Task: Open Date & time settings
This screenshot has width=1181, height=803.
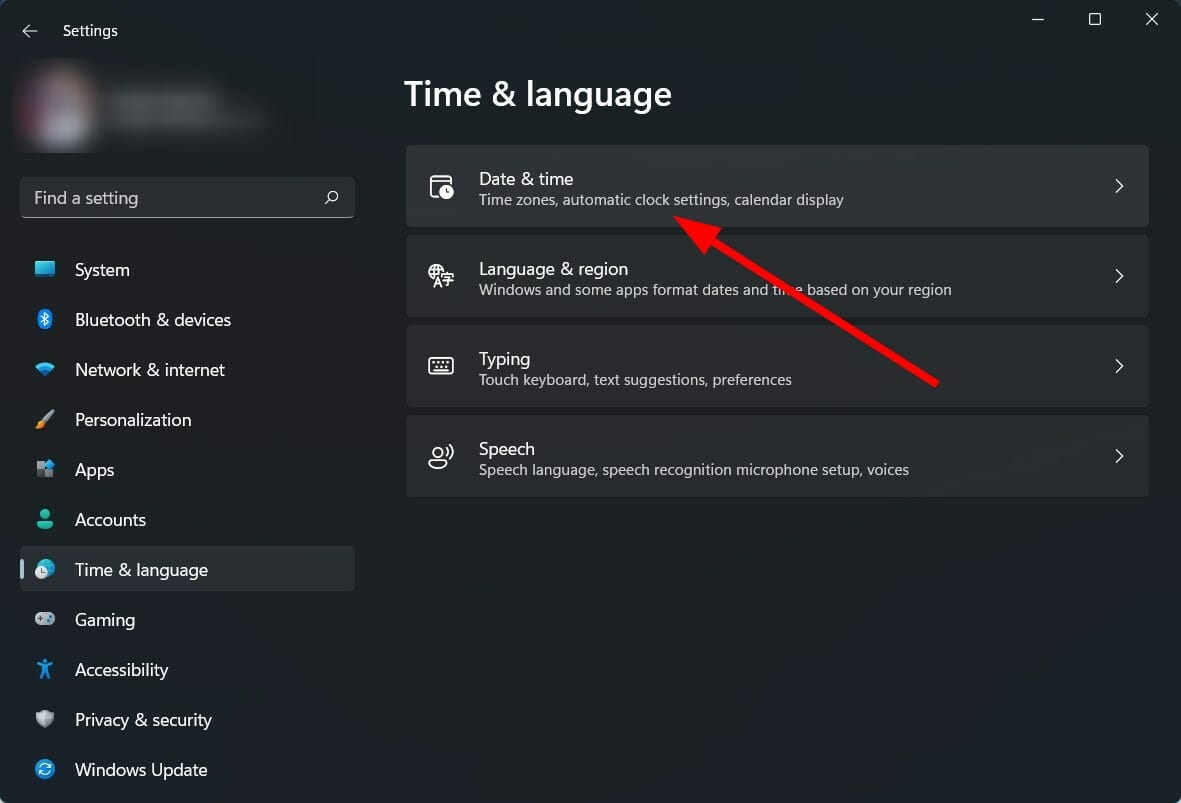Action: click(700, 186)
